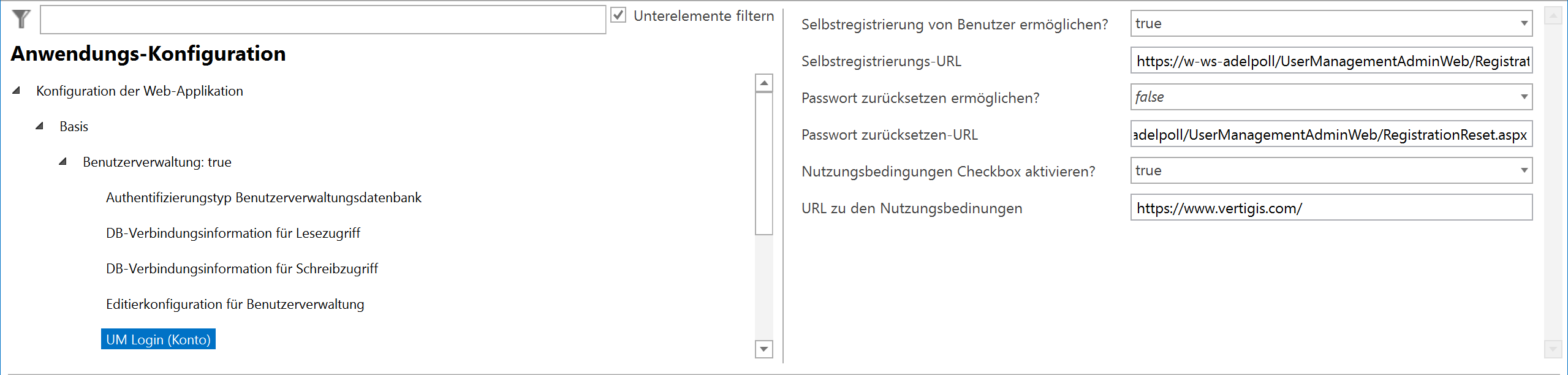Click into the filter search box
The width and height of the screenshot is (1568, 375).
(x=322, y=18)
